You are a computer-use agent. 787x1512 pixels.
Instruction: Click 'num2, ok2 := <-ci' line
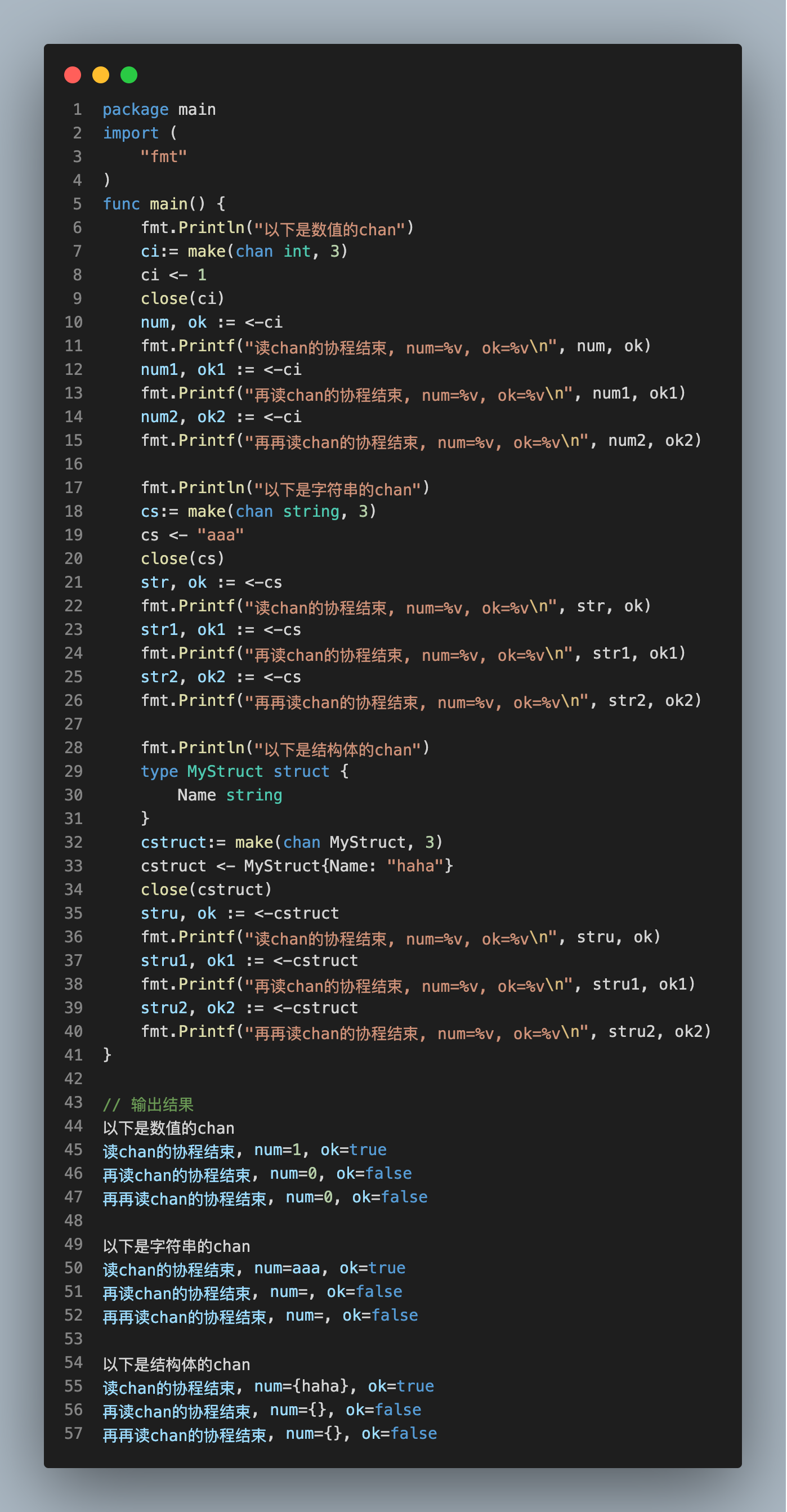pyautogui.click(x=221, y=417)
